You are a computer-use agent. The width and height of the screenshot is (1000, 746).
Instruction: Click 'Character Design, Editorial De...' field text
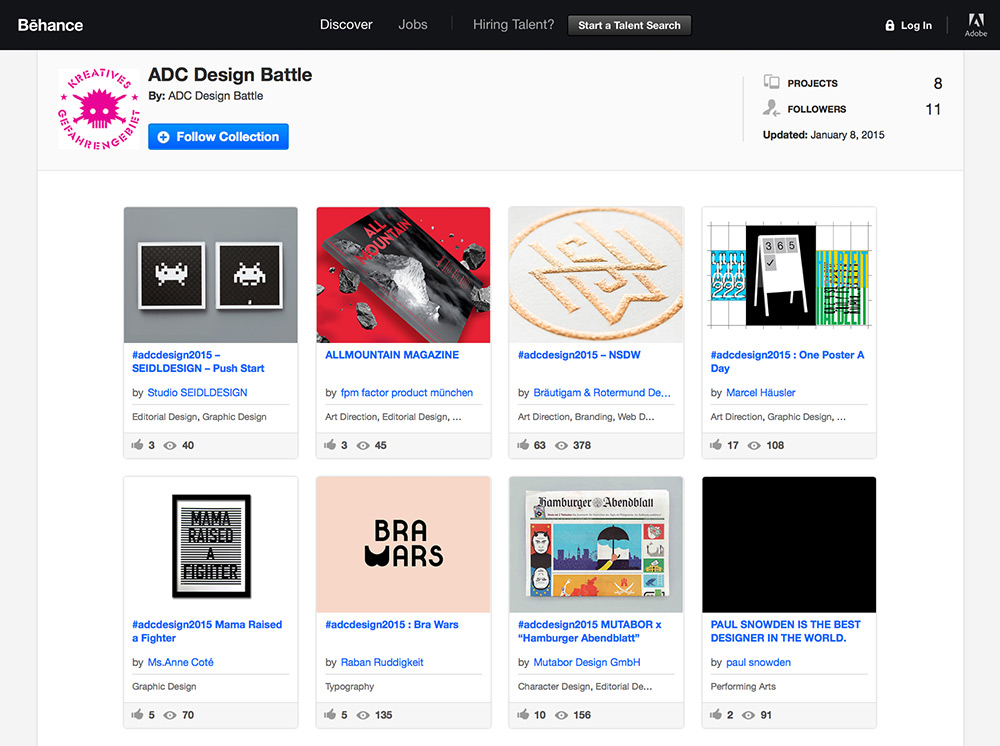pos(585,687)
